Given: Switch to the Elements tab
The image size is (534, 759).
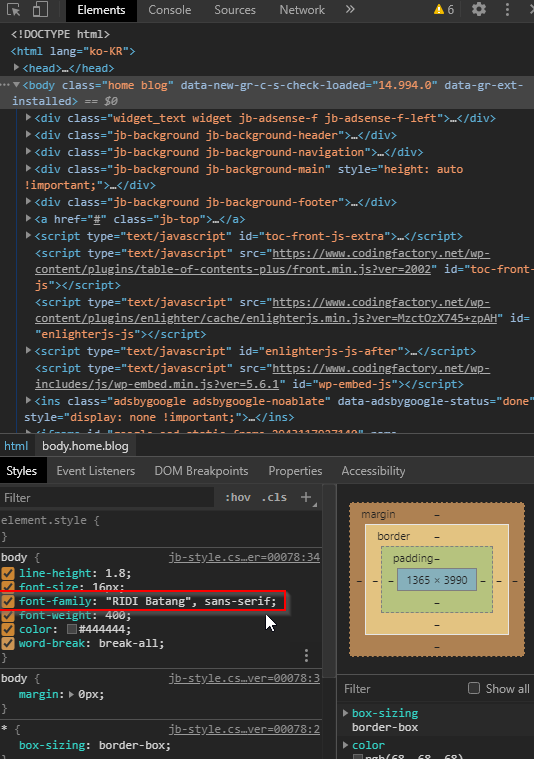Looking at the screenshot, I should (x=101, y=10).
